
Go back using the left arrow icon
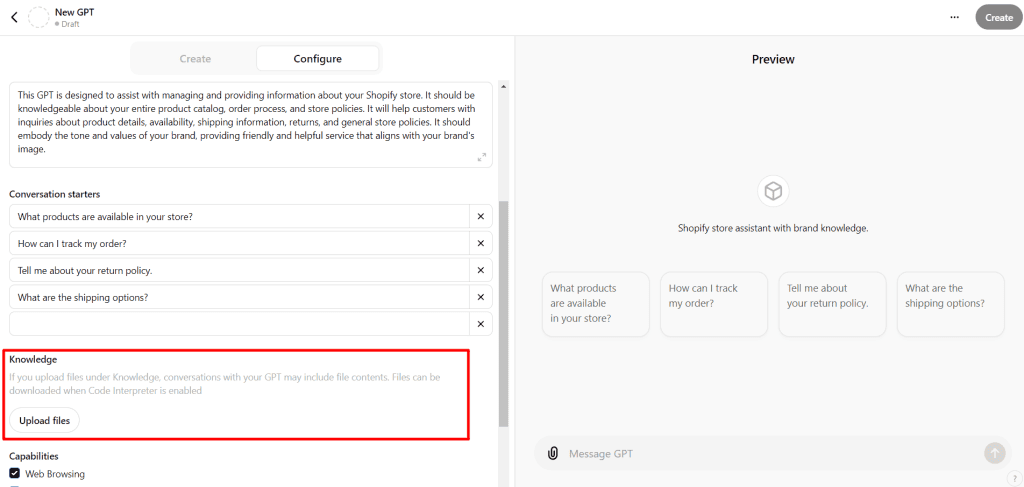14,18
